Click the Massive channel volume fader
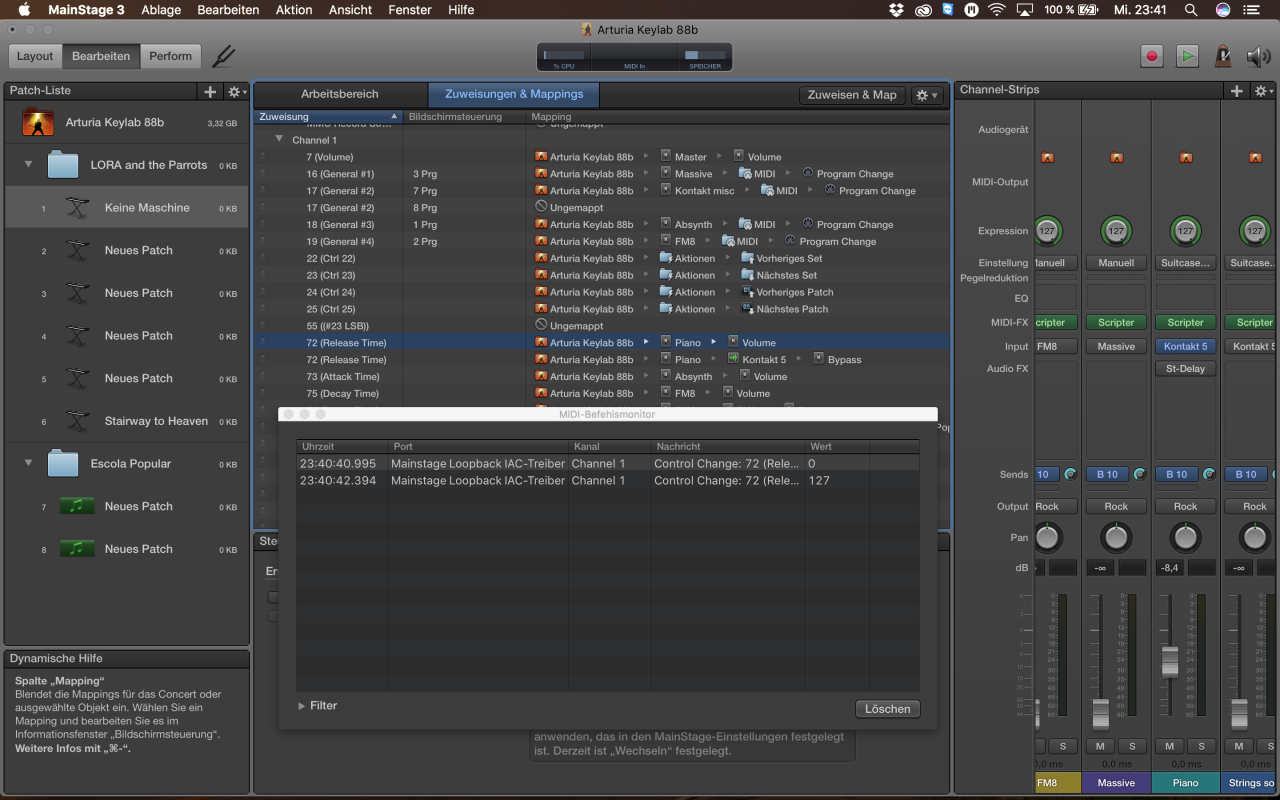Screen dimensions: 1280x800 pos(1100,714)
